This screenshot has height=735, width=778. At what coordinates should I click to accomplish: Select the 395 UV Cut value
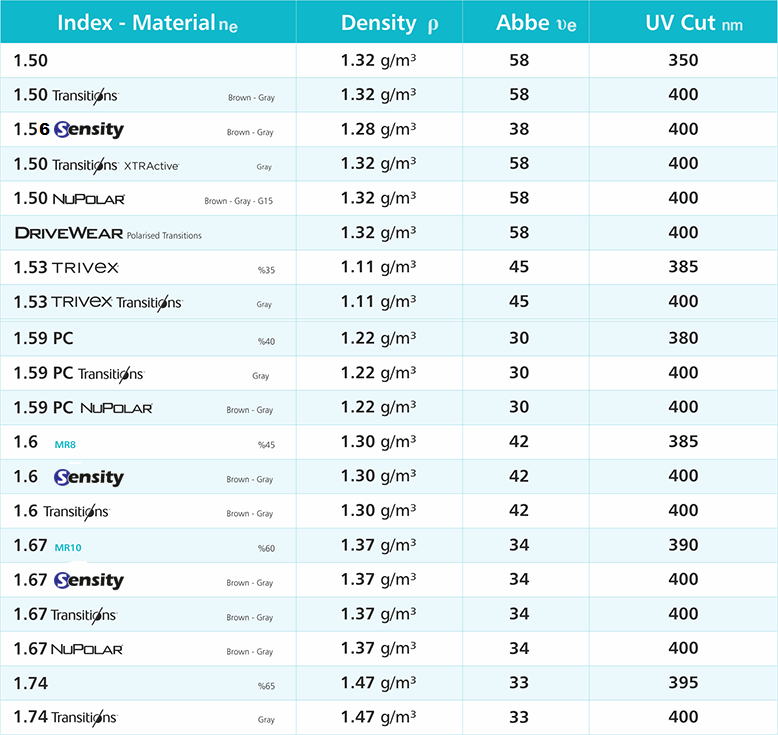[683, 683]
